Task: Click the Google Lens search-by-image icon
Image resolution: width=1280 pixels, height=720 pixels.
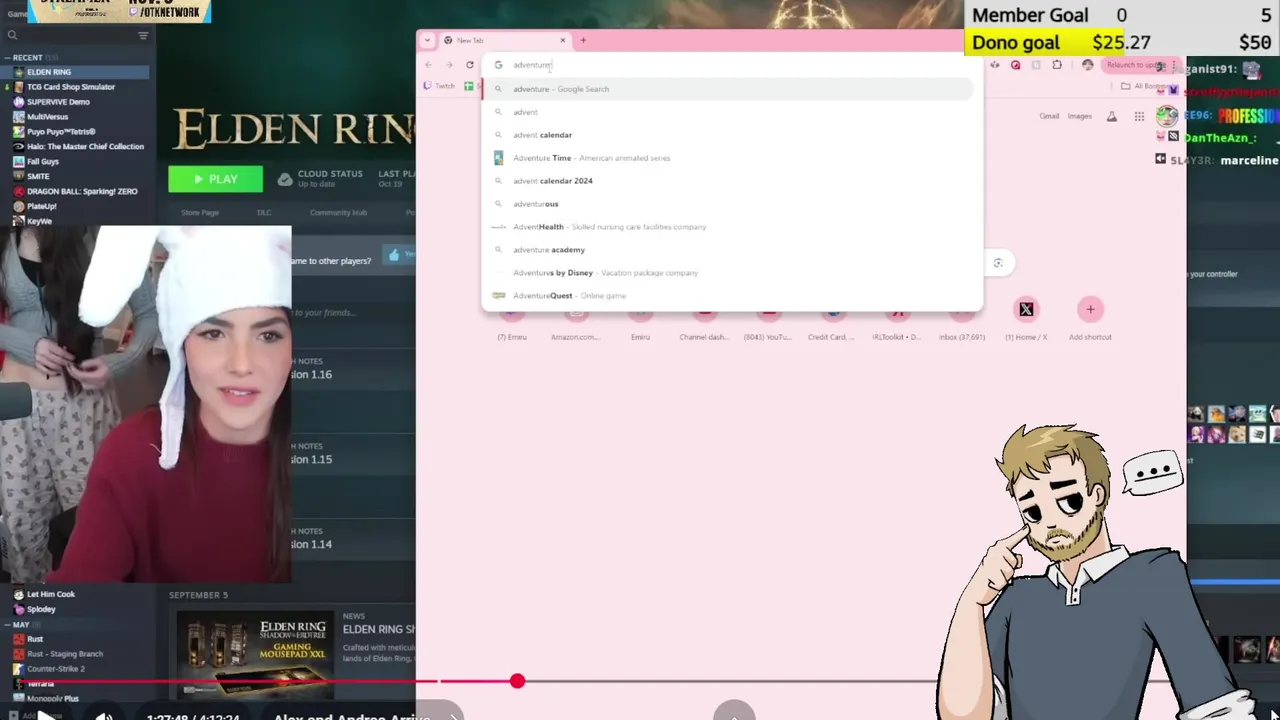Action: point(997,263)
